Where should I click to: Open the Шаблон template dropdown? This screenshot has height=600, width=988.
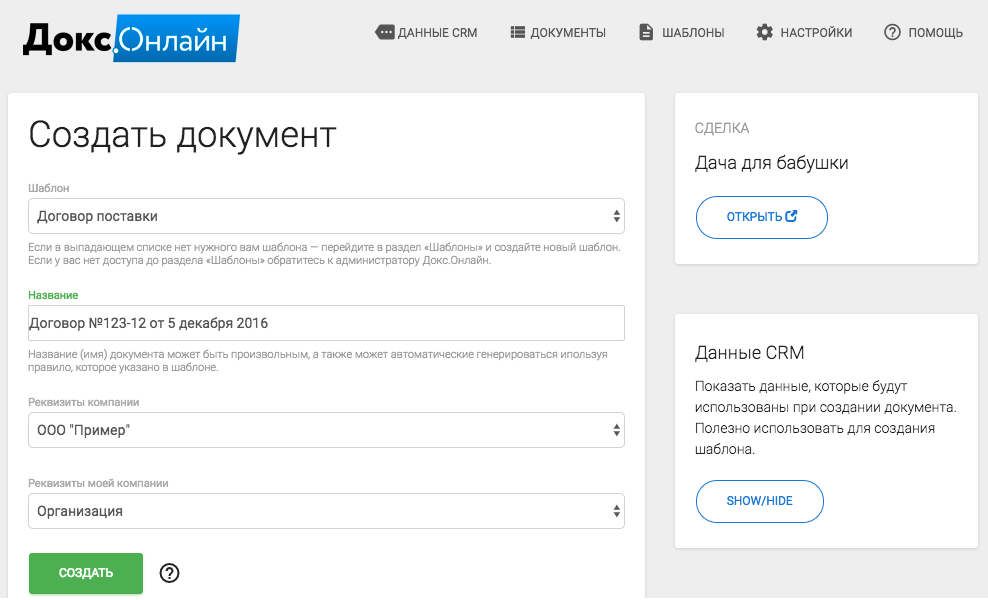[326, 216]
